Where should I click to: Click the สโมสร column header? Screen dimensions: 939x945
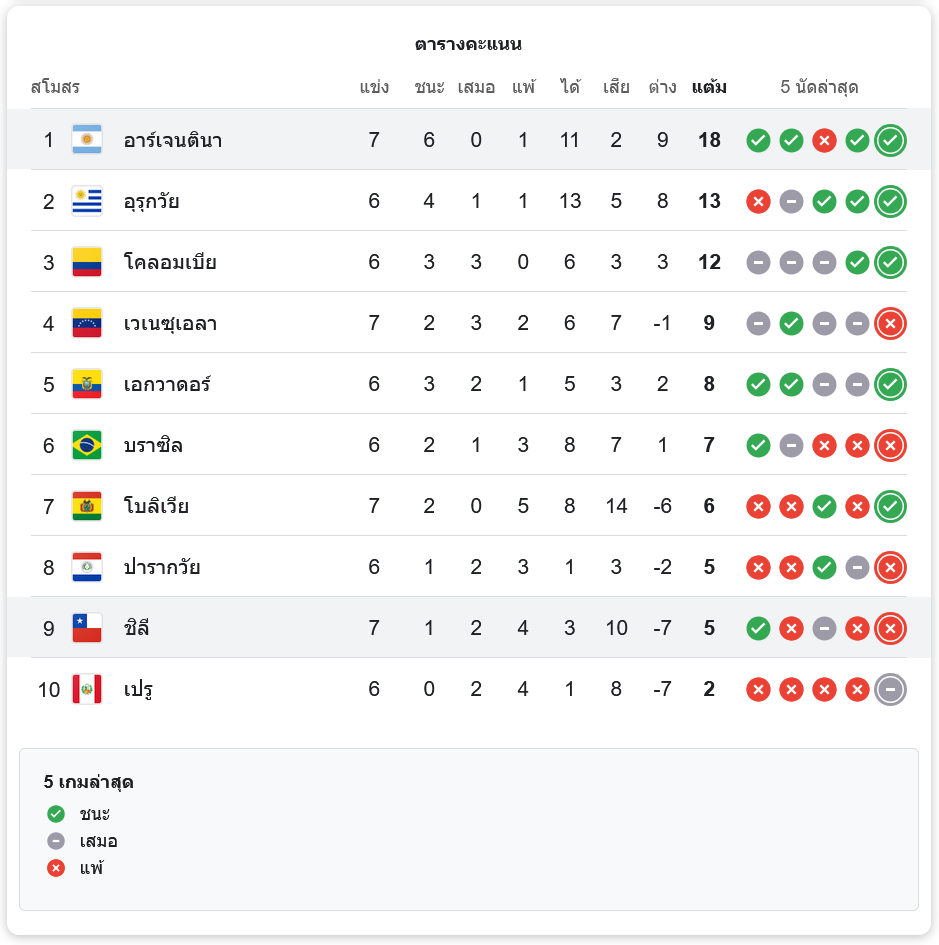click(55, 87)
